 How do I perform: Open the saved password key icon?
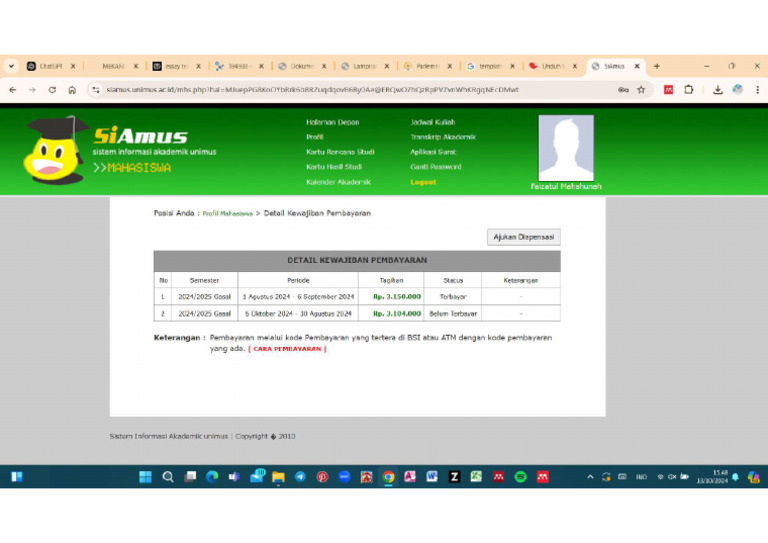pyautogui.click(x=623, y=90)
